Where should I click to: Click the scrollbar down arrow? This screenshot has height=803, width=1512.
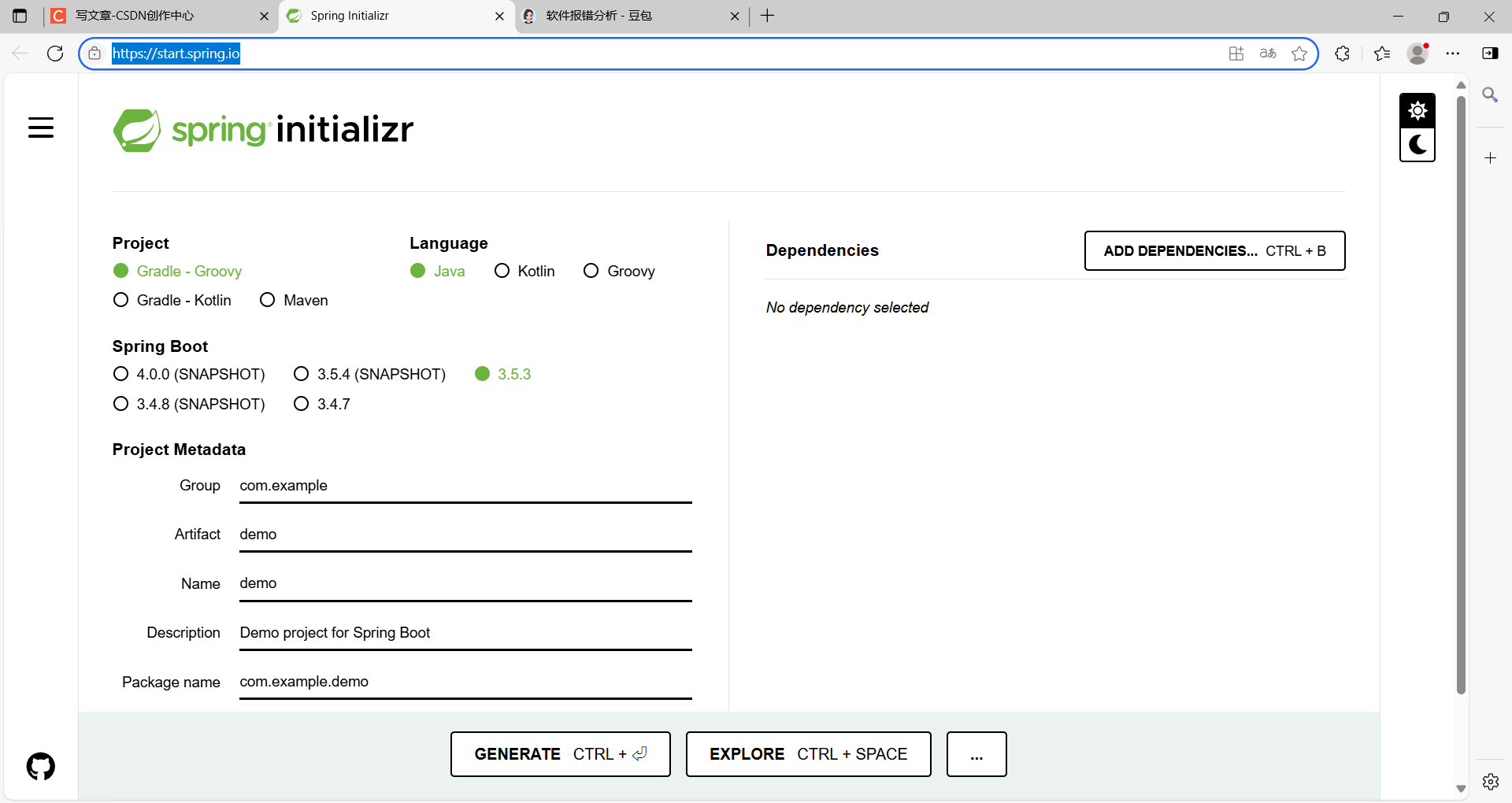pyautogui.click(x=1461, y=788)
